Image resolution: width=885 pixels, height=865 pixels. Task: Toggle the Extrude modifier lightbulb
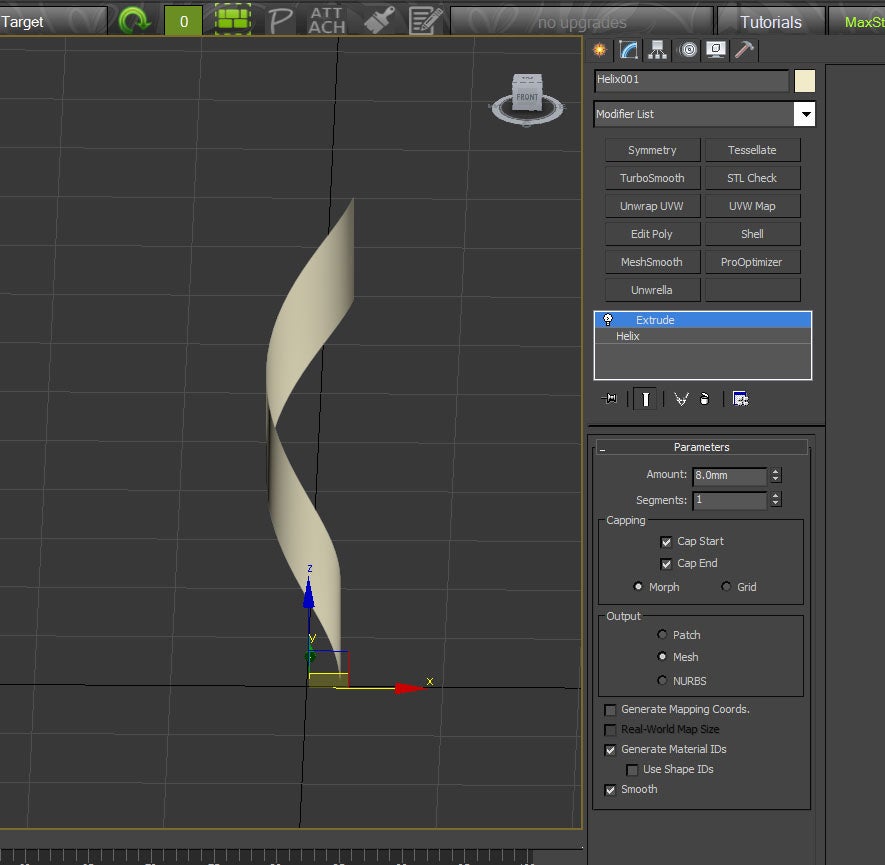(608, 320)
